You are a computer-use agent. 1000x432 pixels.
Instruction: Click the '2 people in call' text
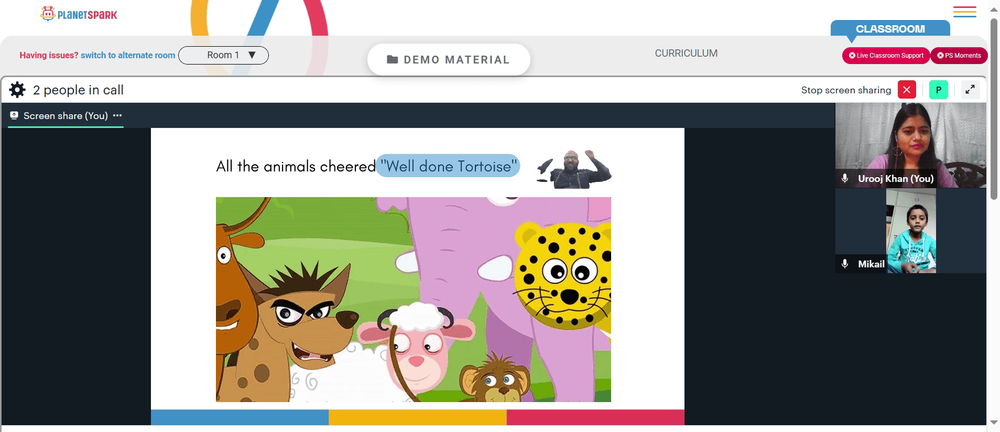point(78,90)
